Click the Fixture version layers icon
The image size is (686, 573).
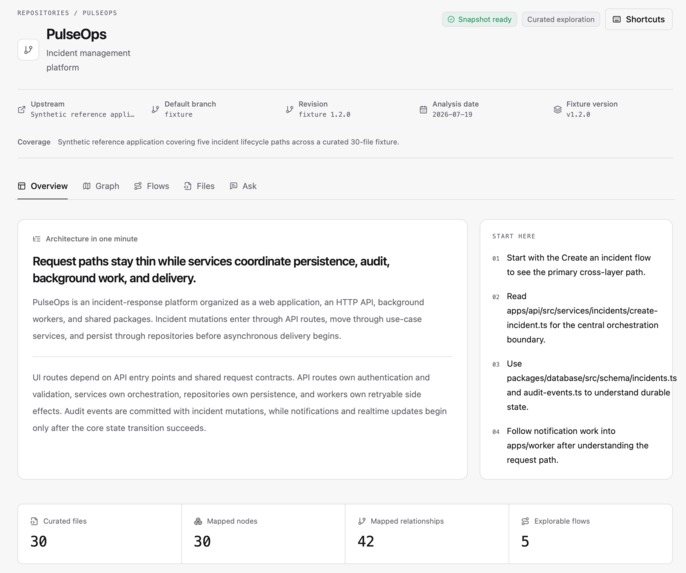tap(557, 109)
